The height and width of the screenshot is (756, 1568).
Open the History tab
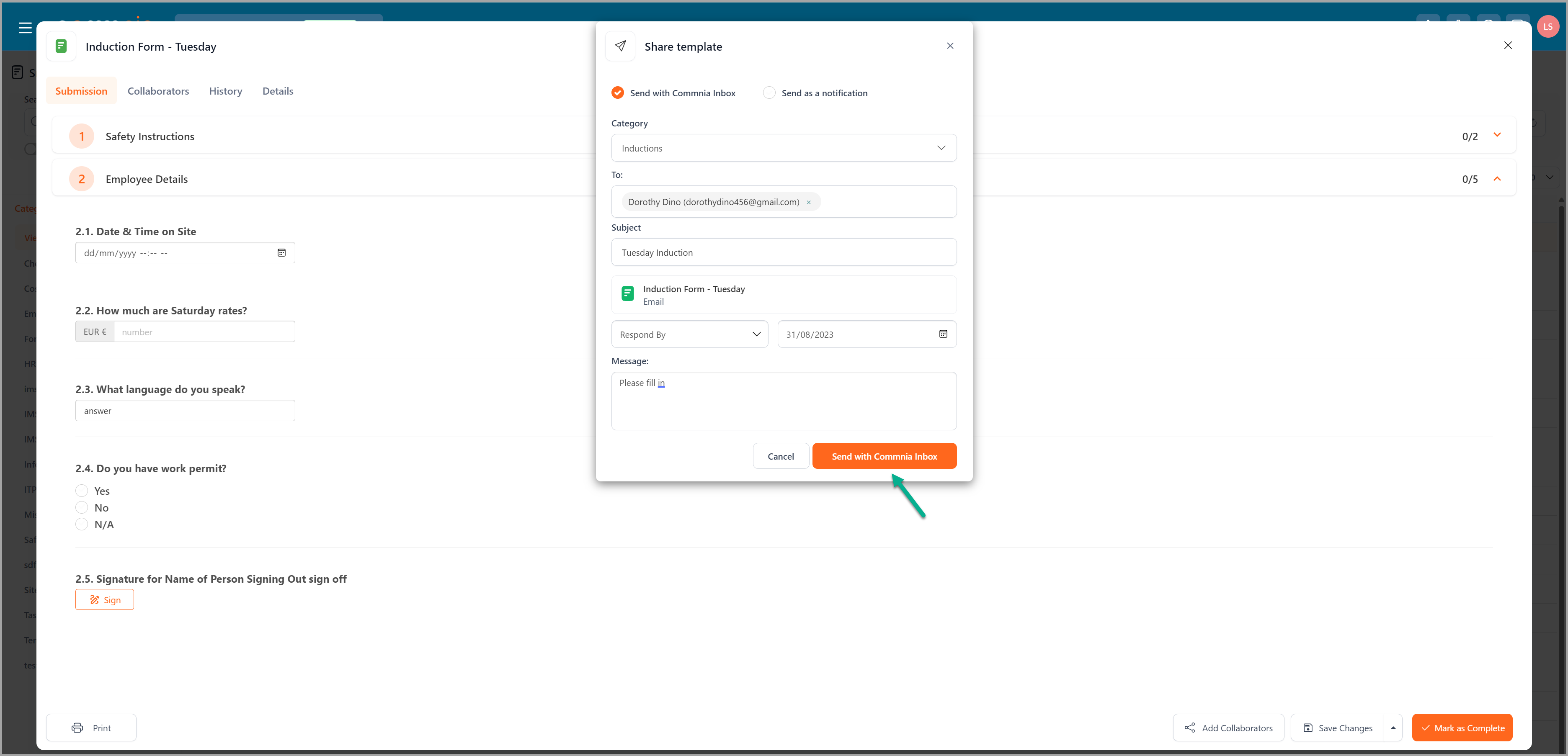(225, 91)
